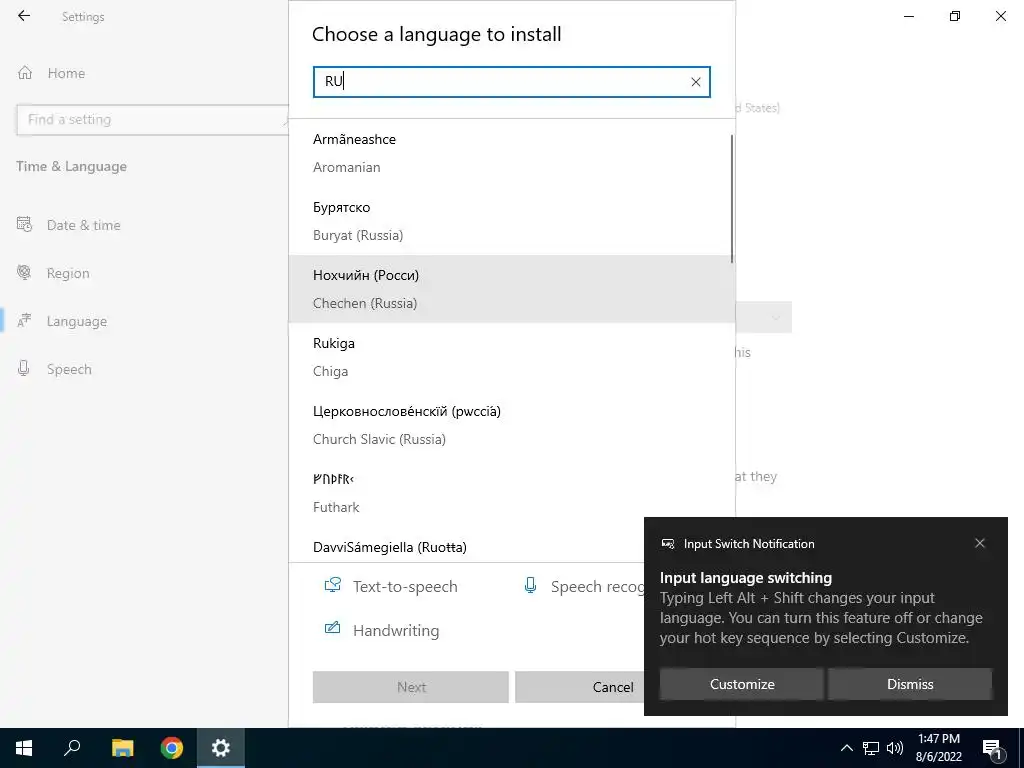This screenshot has height=768, width=1024.
Task: Select DavviSámegiella (Ruoŧŧa) entry
Action: tap(511, 546)
